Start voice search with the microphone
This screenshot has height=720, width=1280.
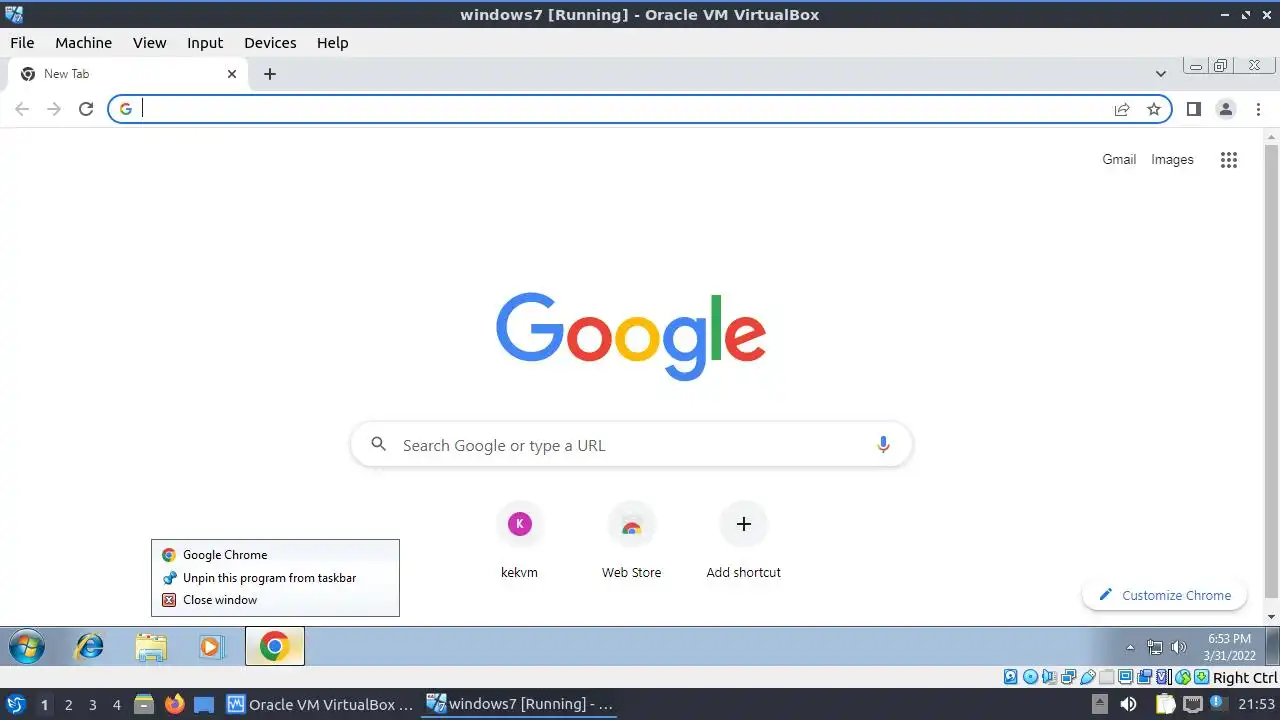(x=883, y=445)
